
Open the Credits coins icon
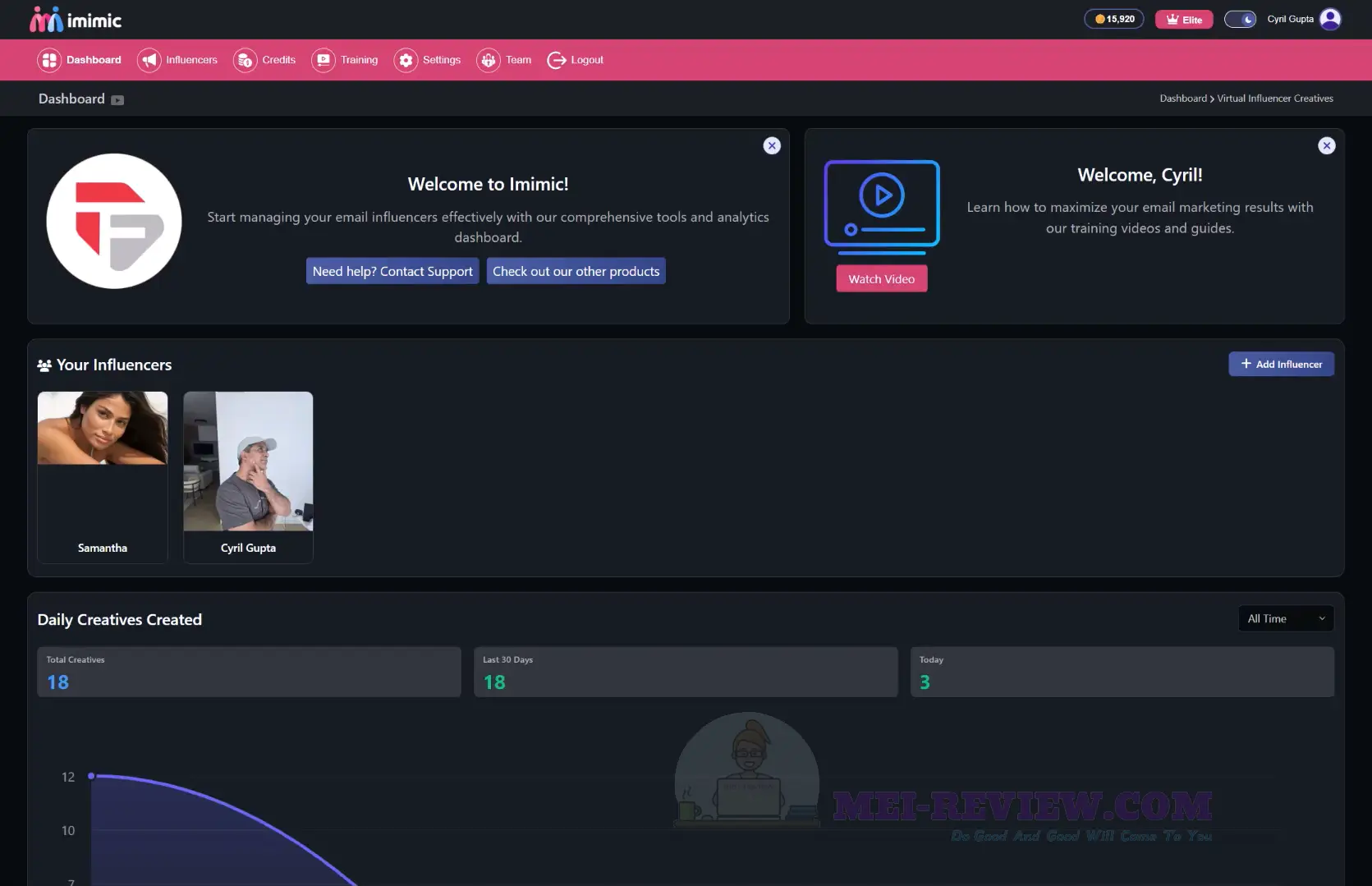pos(245,60)
